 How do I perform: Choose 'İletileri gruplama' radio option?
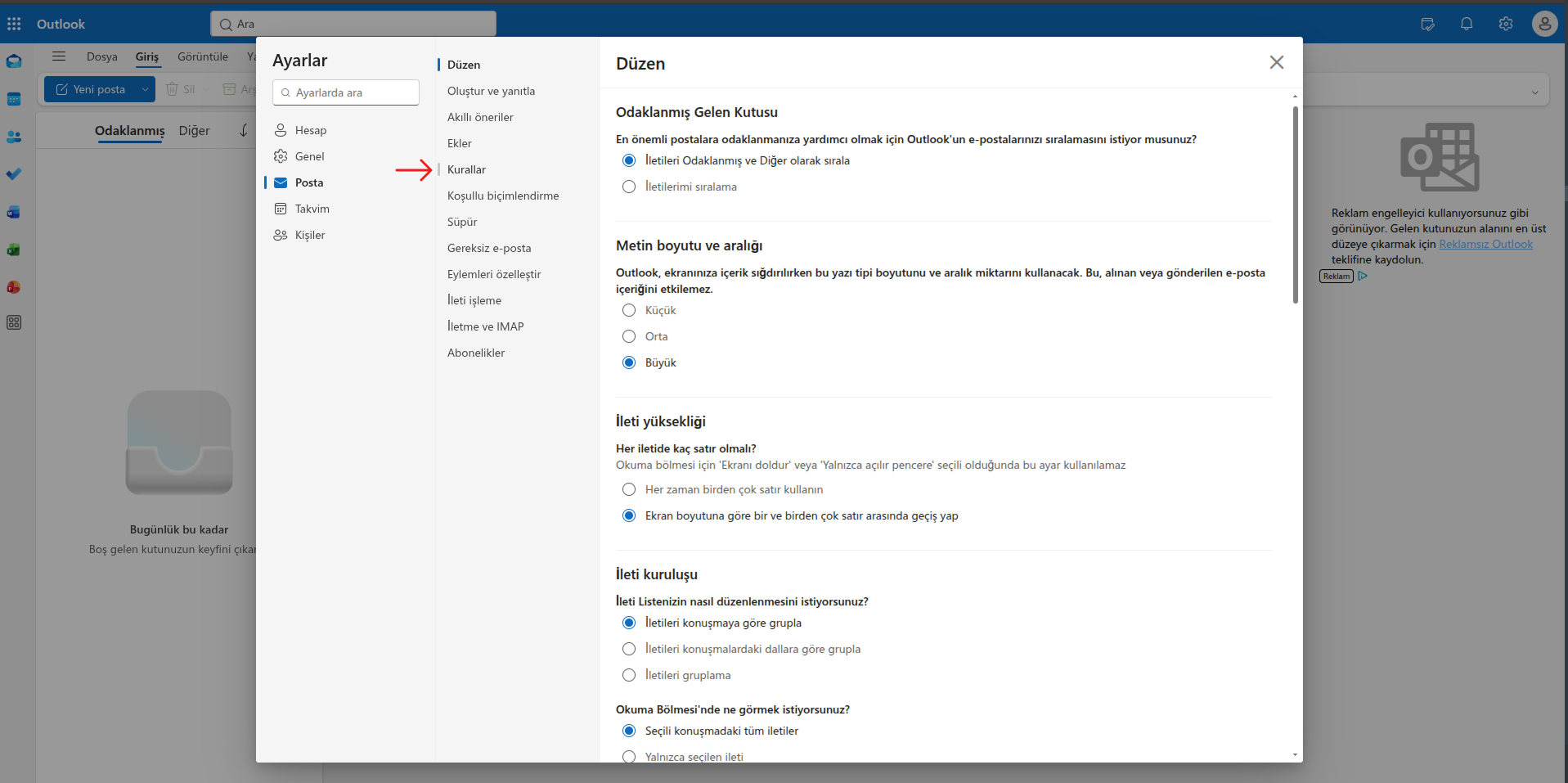629,675
